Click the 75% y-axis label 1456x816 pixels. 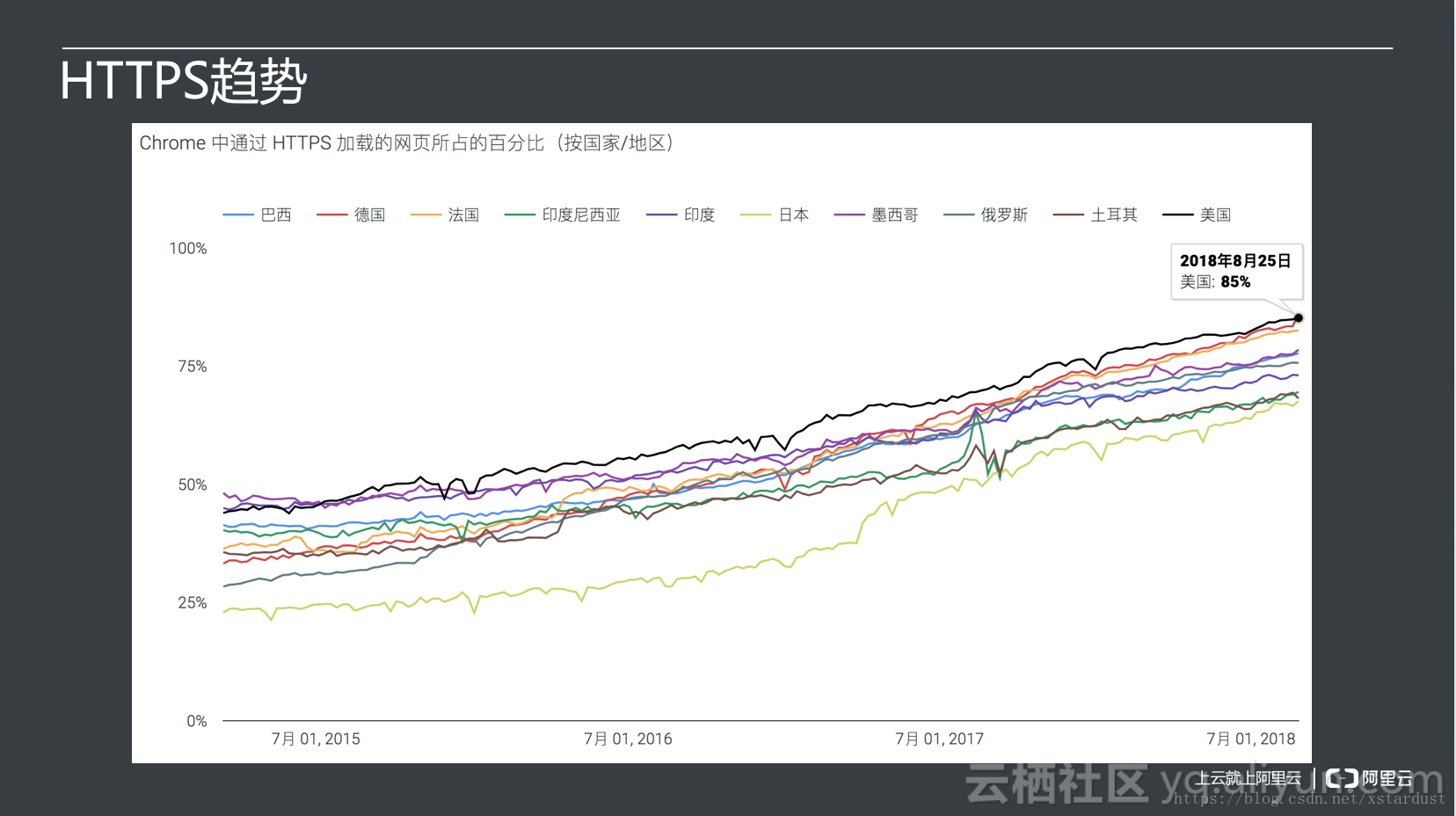click(x=193, y=367)
